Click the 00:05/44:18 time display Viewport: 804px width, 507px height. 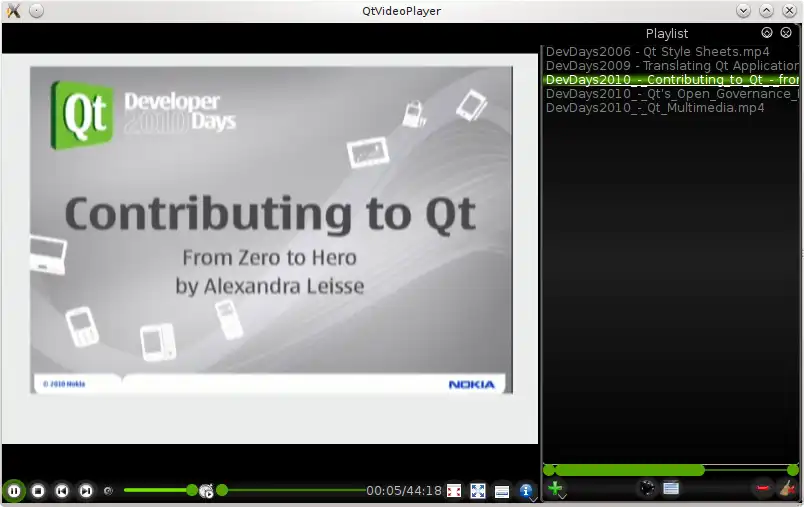click(x=404, y=491)
